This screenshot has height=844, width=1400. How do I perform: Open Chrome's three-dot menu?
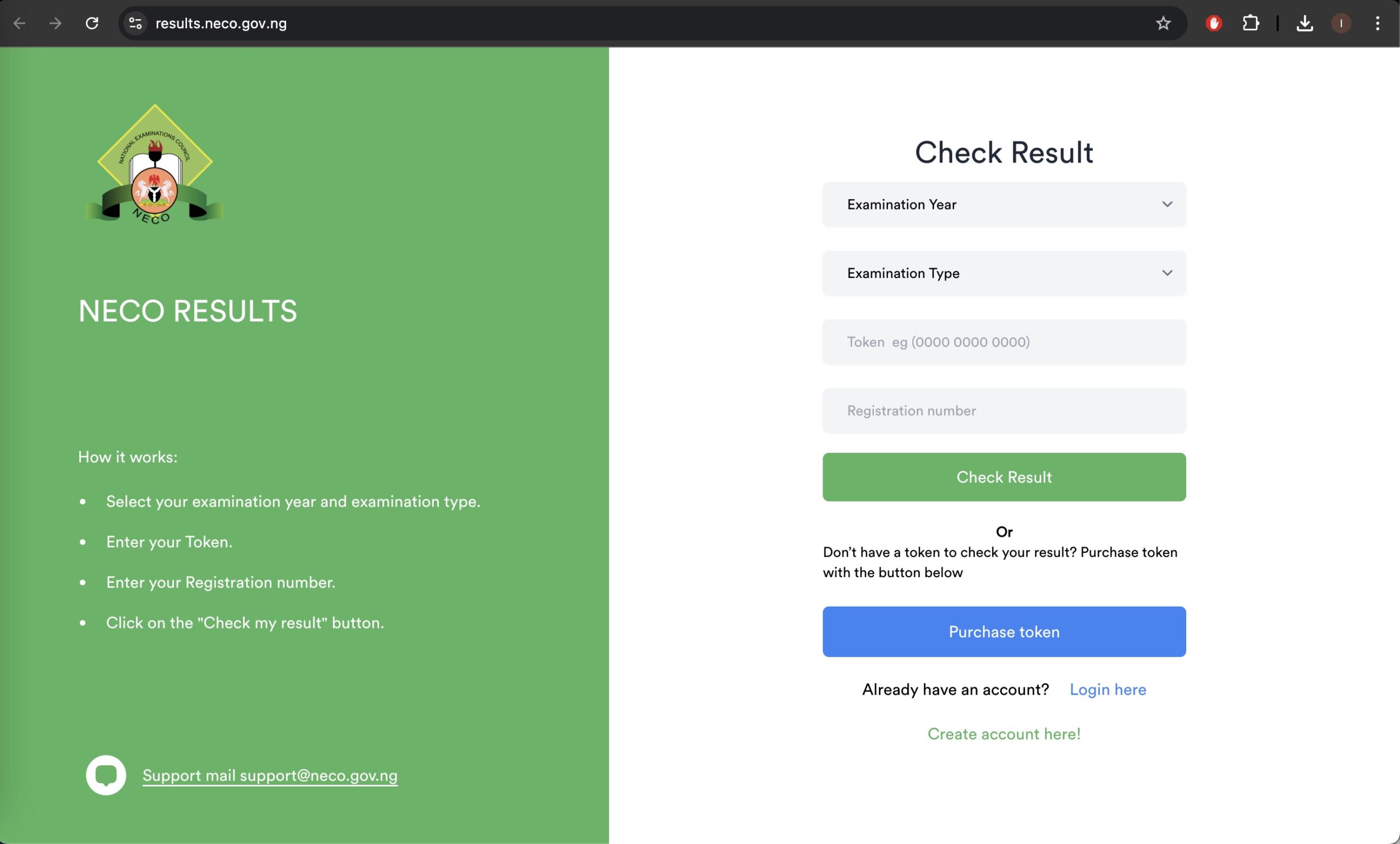pos(1377,24)
